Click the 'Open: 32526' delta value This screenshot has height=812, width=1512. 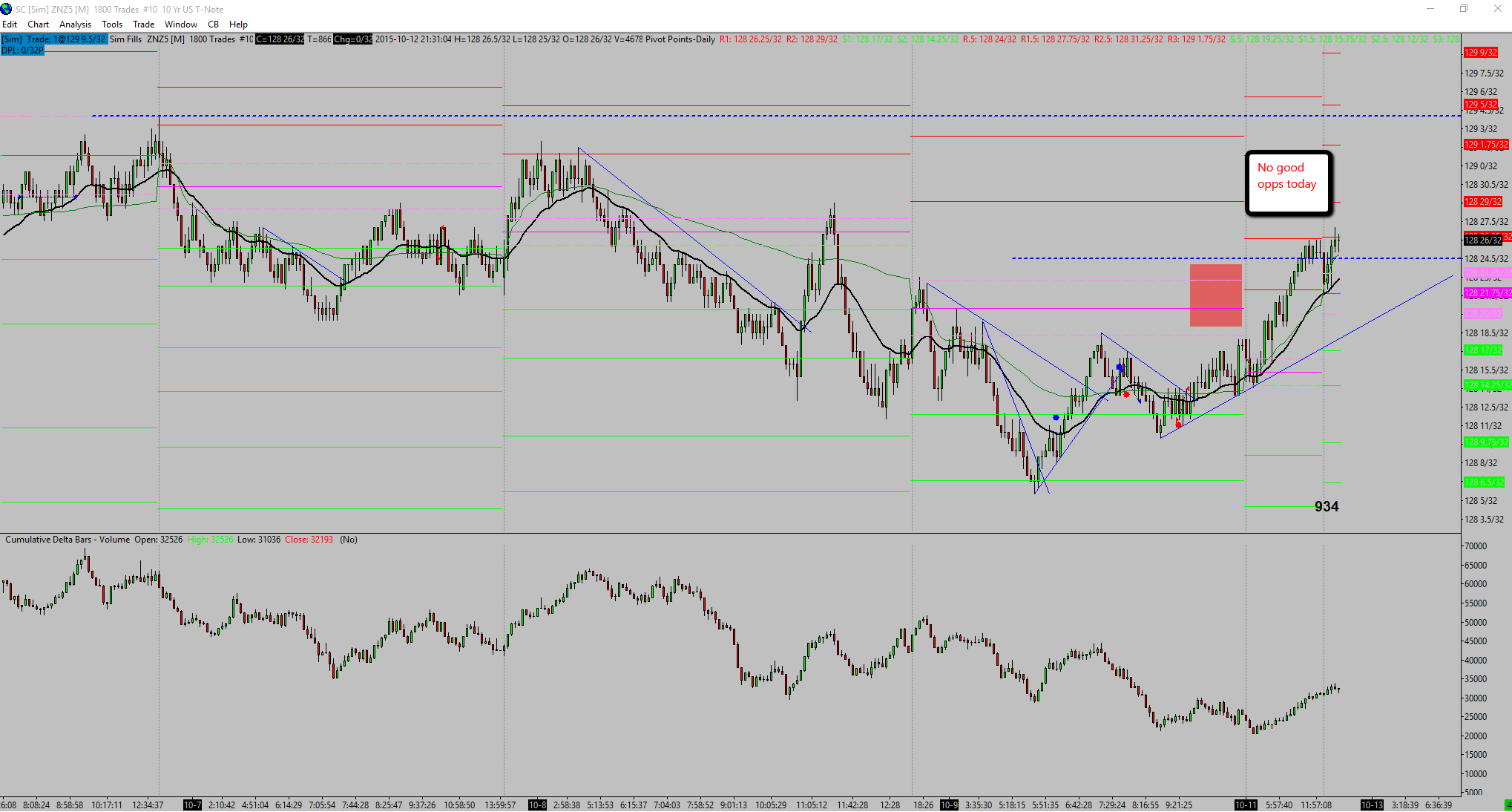point(158,540)
